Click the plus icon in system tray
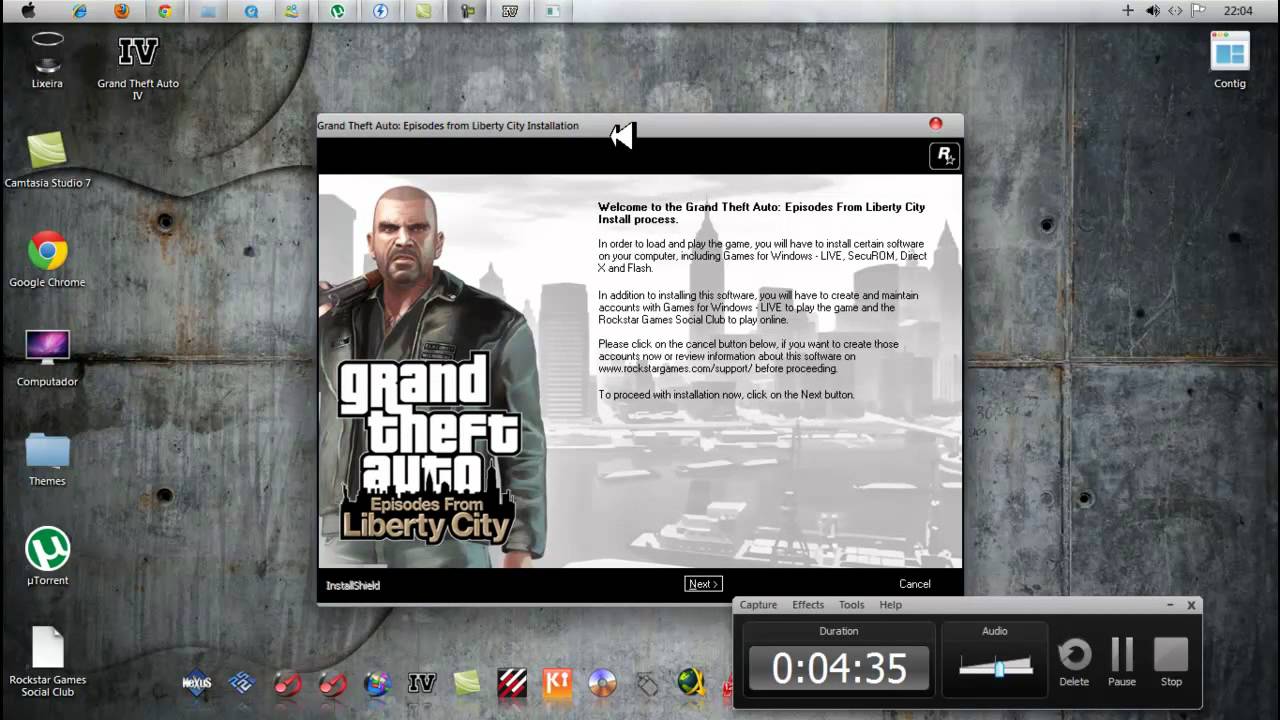 (1128, 11)
